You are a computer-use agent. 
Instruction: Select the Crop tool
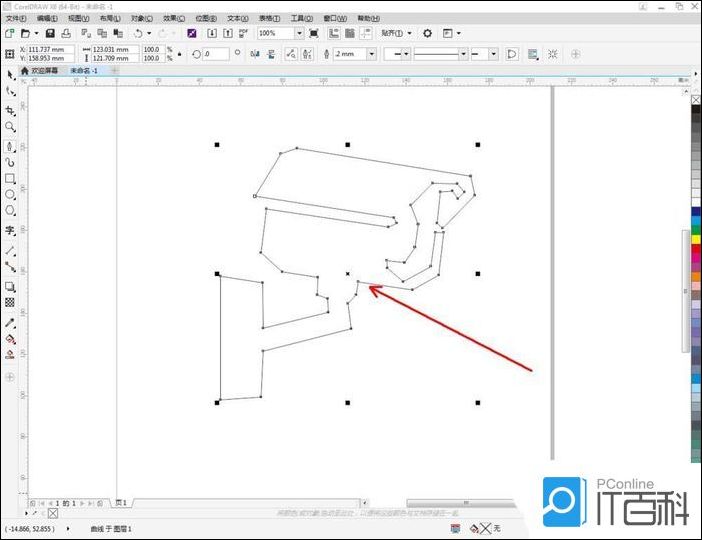pos(9,110)
